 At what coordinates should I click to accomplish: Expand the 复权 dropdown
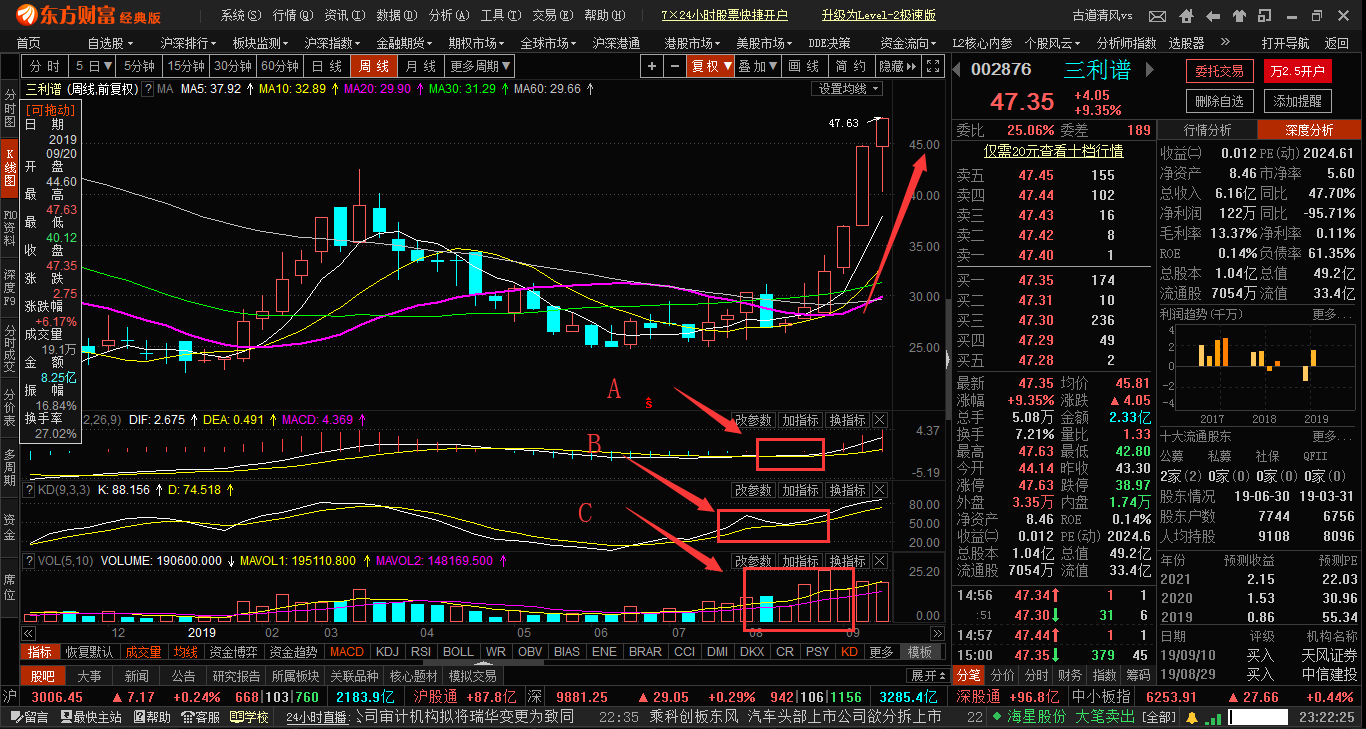coord(710,66)
